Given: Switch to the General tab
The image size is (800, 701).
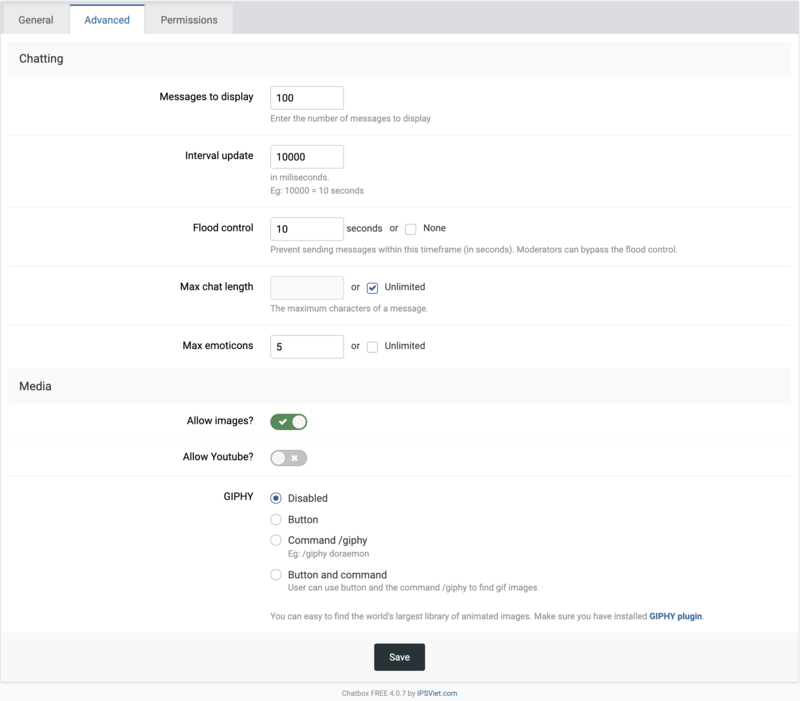Looking at the screenshot, I should coord(36,20).
